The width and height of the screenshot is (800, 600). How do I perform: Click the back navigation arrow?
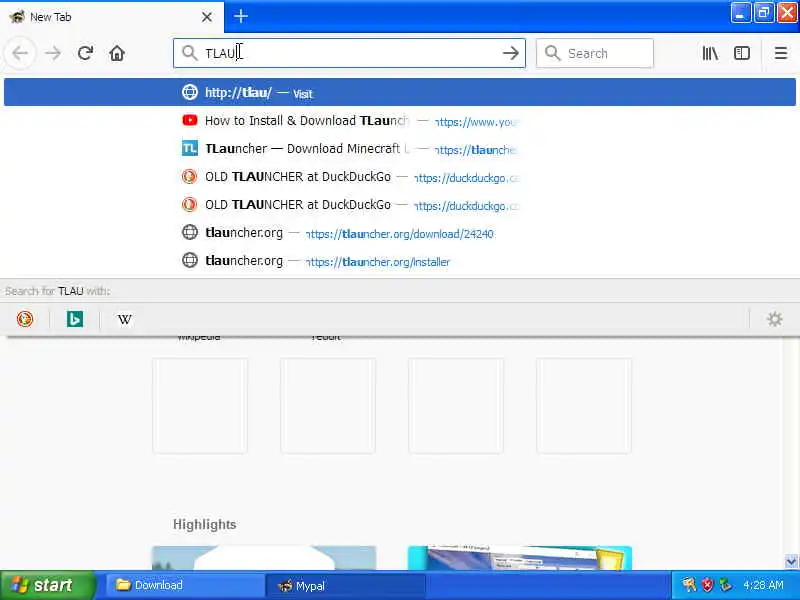coord(20,53)
